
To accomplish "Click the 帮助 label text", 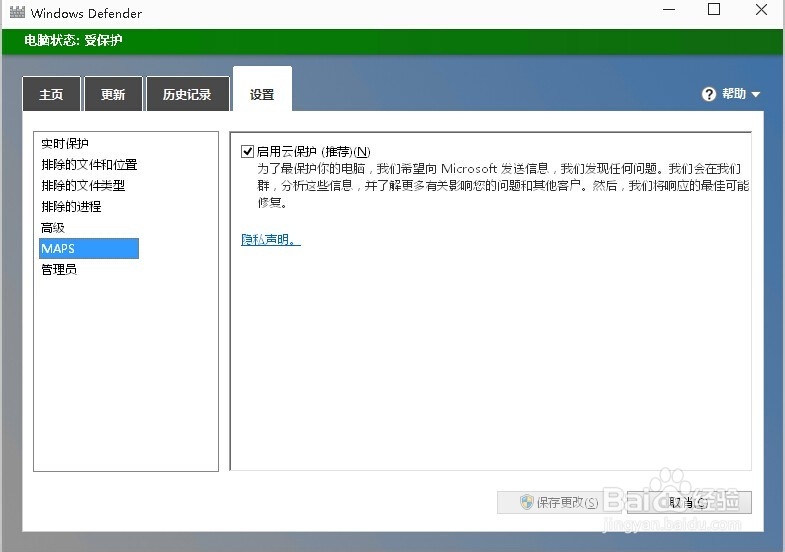I will point(734,94).
